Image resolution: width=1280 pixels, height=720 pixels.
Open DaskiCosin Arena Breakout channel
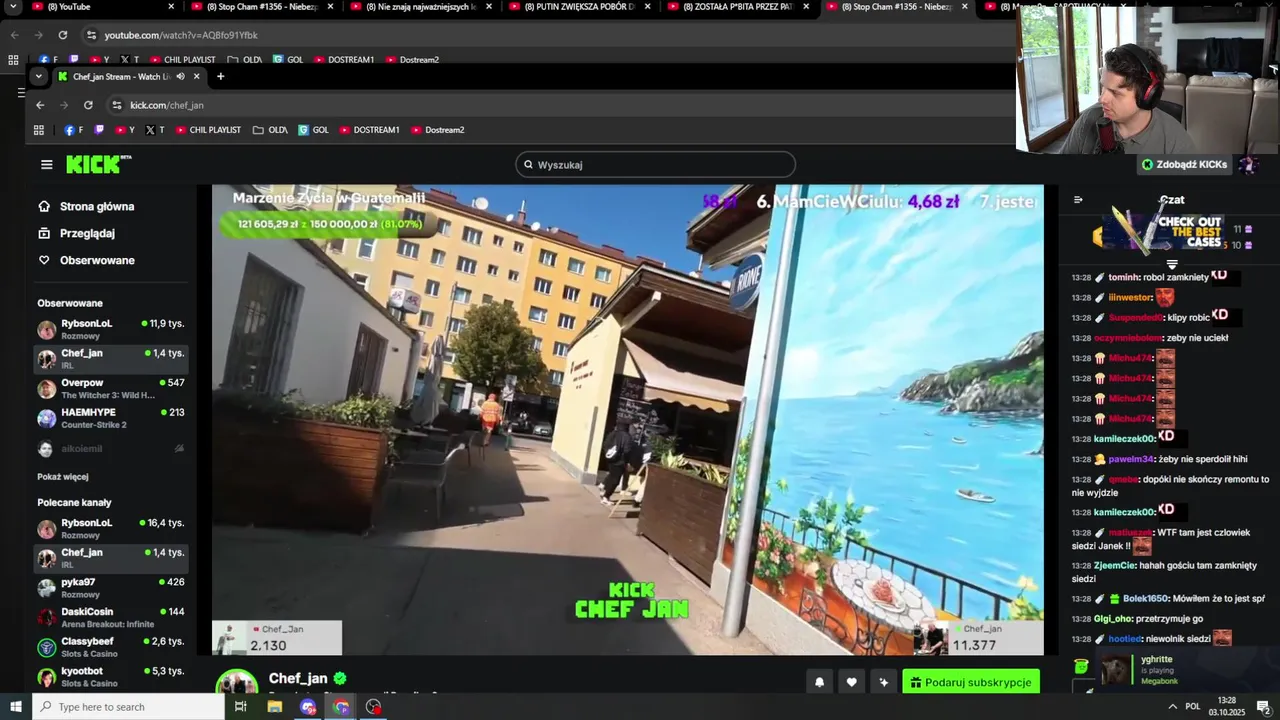coord(111,617)
